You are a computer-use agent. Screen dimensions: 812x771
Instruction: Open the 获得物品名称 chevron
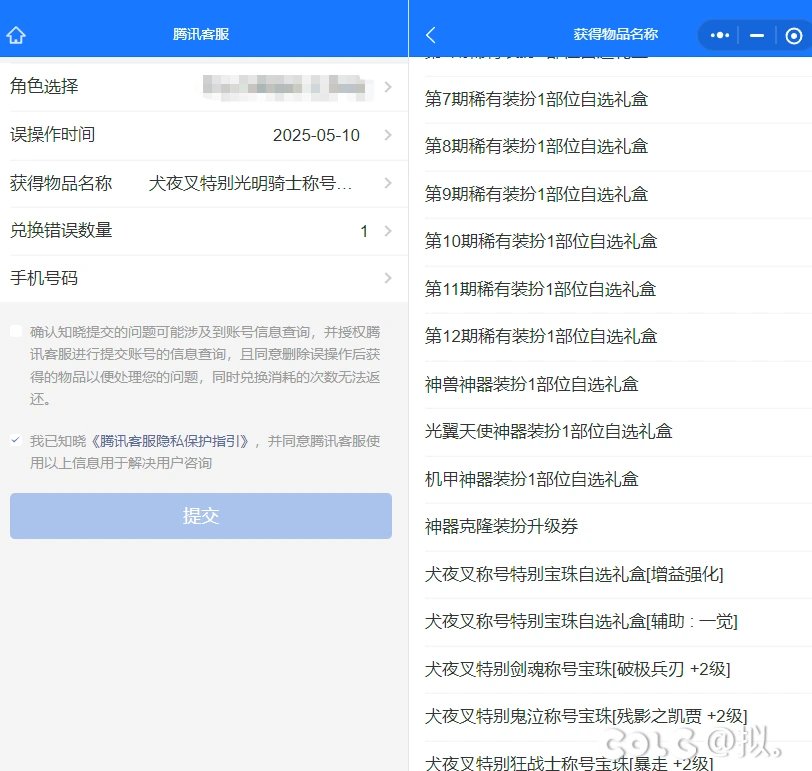(x=388, y=182)
